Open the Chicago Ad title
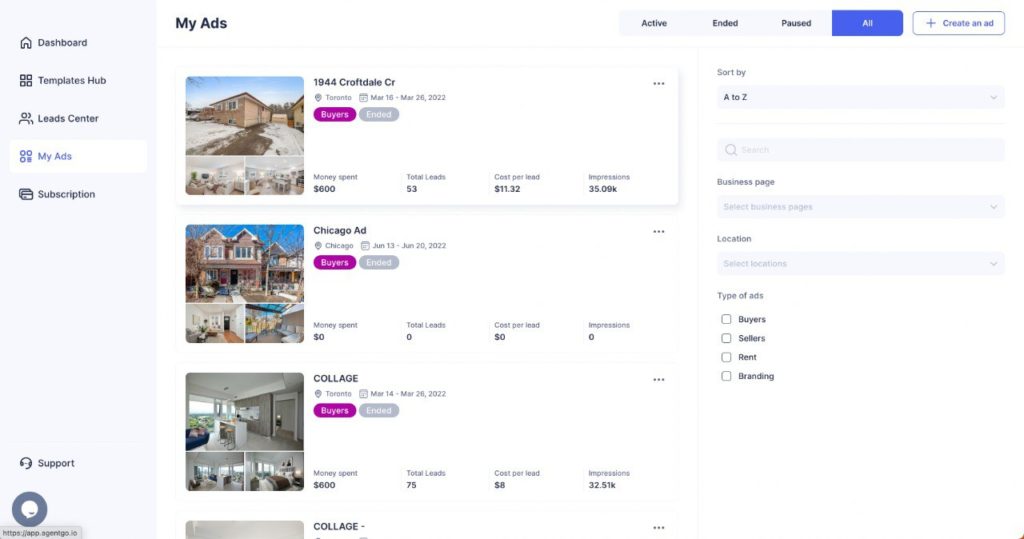Screen dimensions: 1024x539 tap(340, 231)
